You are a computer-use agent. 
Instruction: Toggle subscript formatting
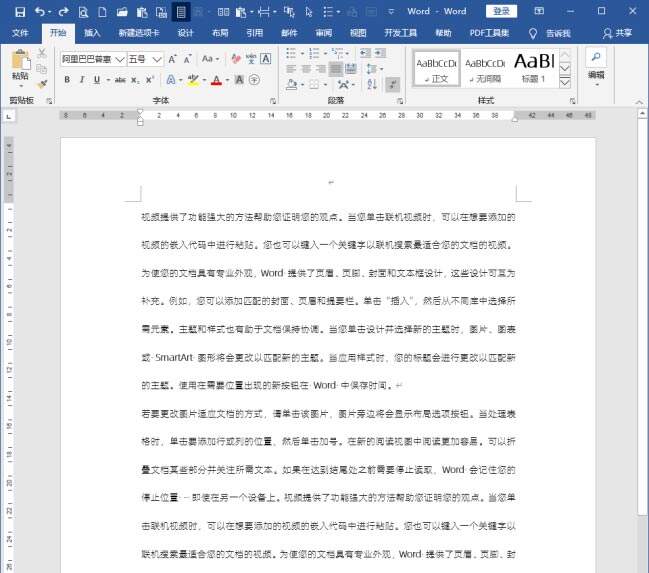click(135, 79)
